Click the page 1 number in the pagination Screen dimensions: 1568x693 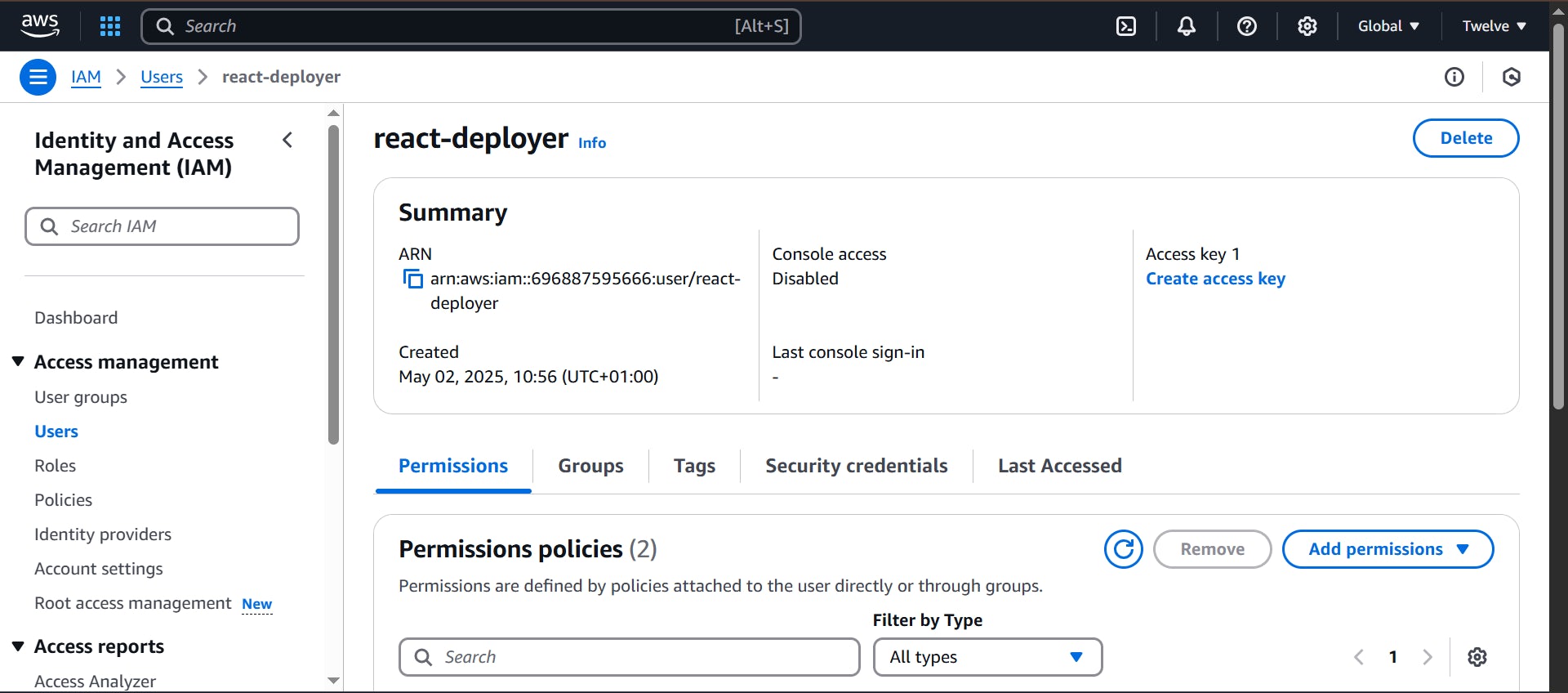coord(1393,657)
